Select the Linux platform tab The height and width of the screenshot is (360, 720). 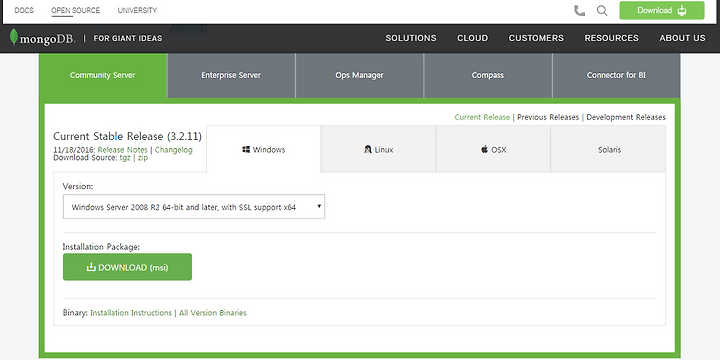[x=378, y=149]
